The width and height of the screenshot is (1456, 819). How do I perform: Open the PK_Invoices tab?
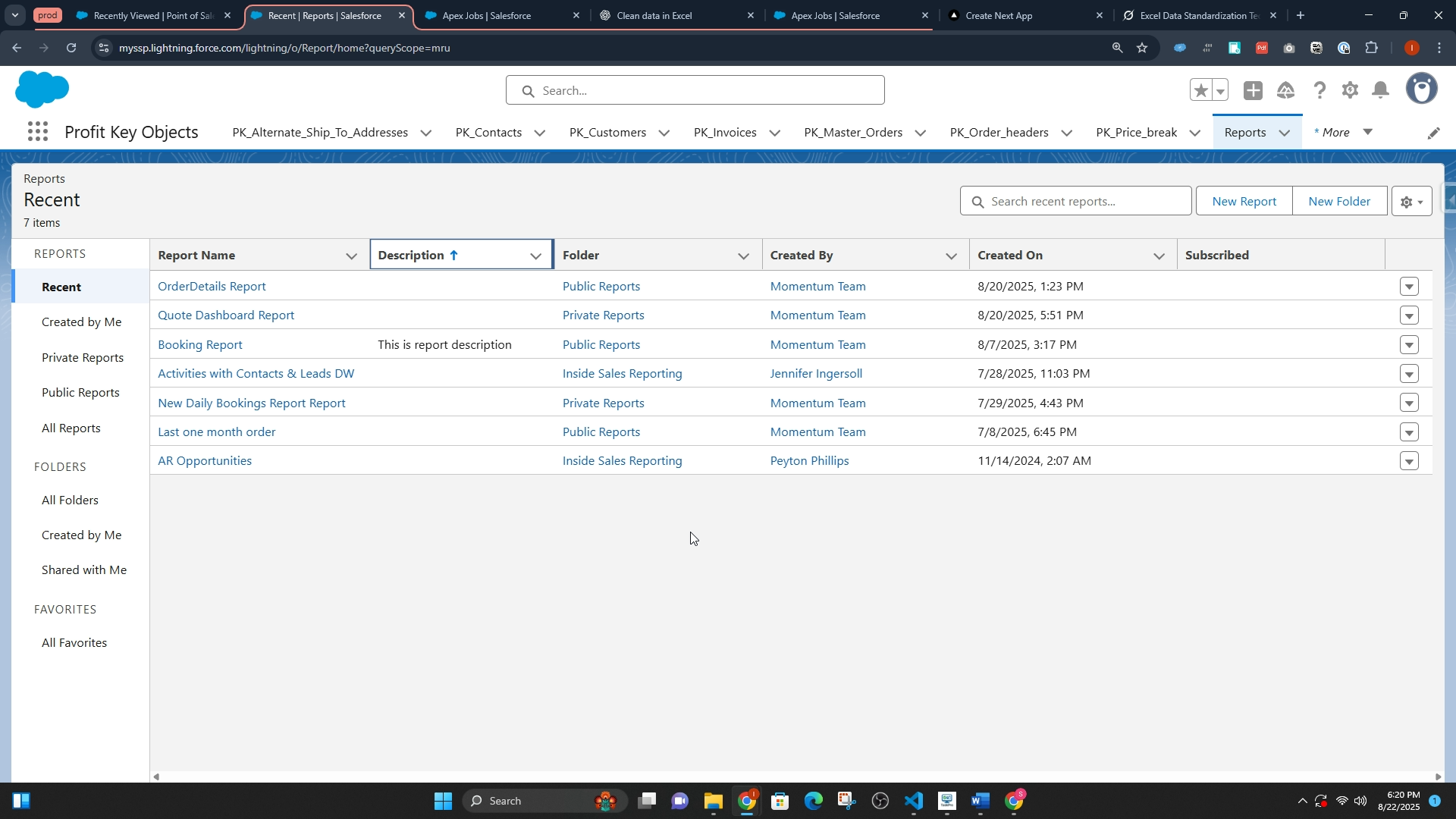coord(725,133)
